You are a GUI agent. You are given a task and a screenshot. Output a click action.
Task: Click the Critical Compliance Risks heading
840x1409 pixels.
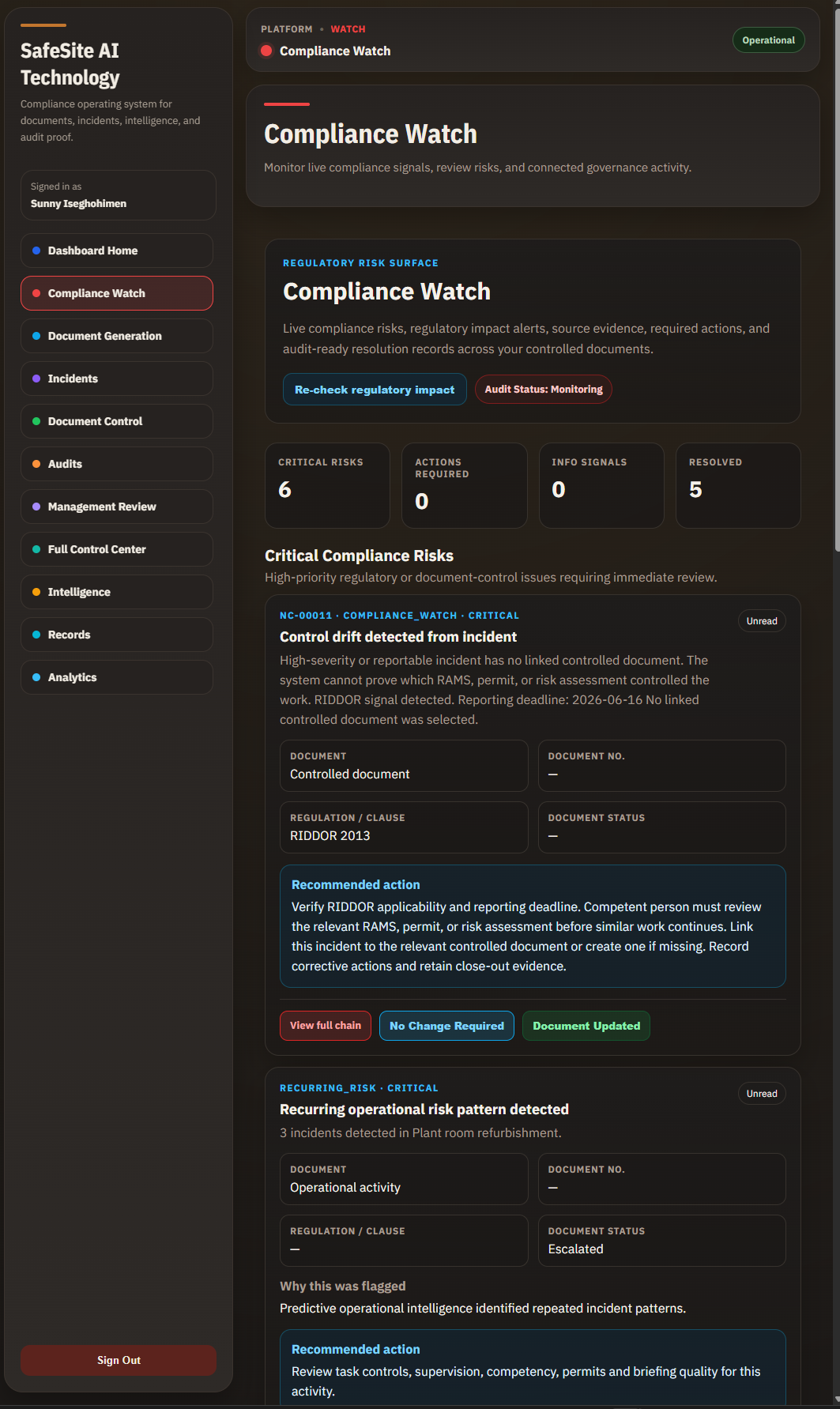click(x=359, y=556)
